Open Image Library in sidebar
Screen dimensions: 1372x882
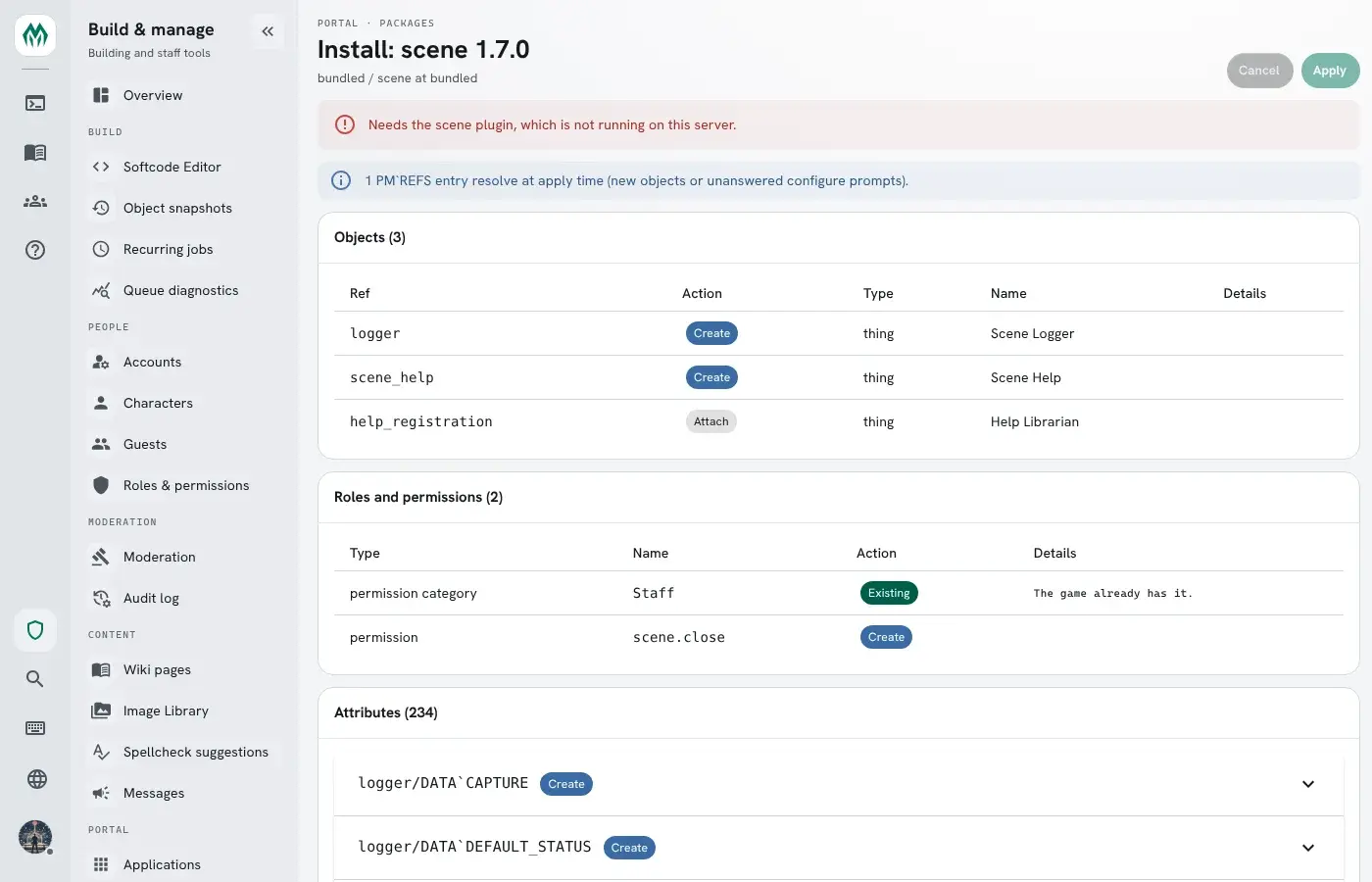(x=184, y=710)
